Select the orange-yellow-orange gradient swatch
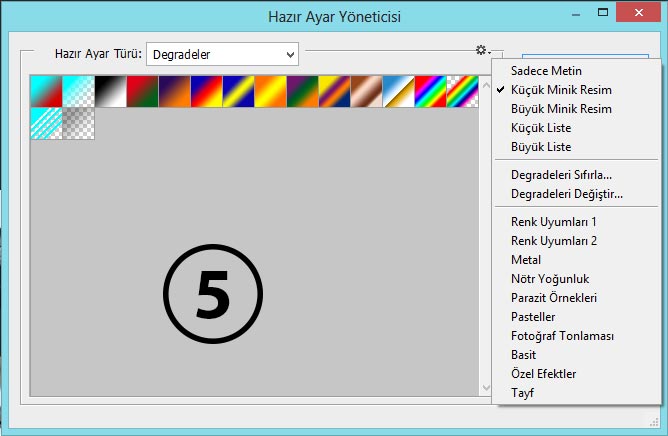Image resolution: width=668 pixels, height=436 pixels. tap(271, 91)
